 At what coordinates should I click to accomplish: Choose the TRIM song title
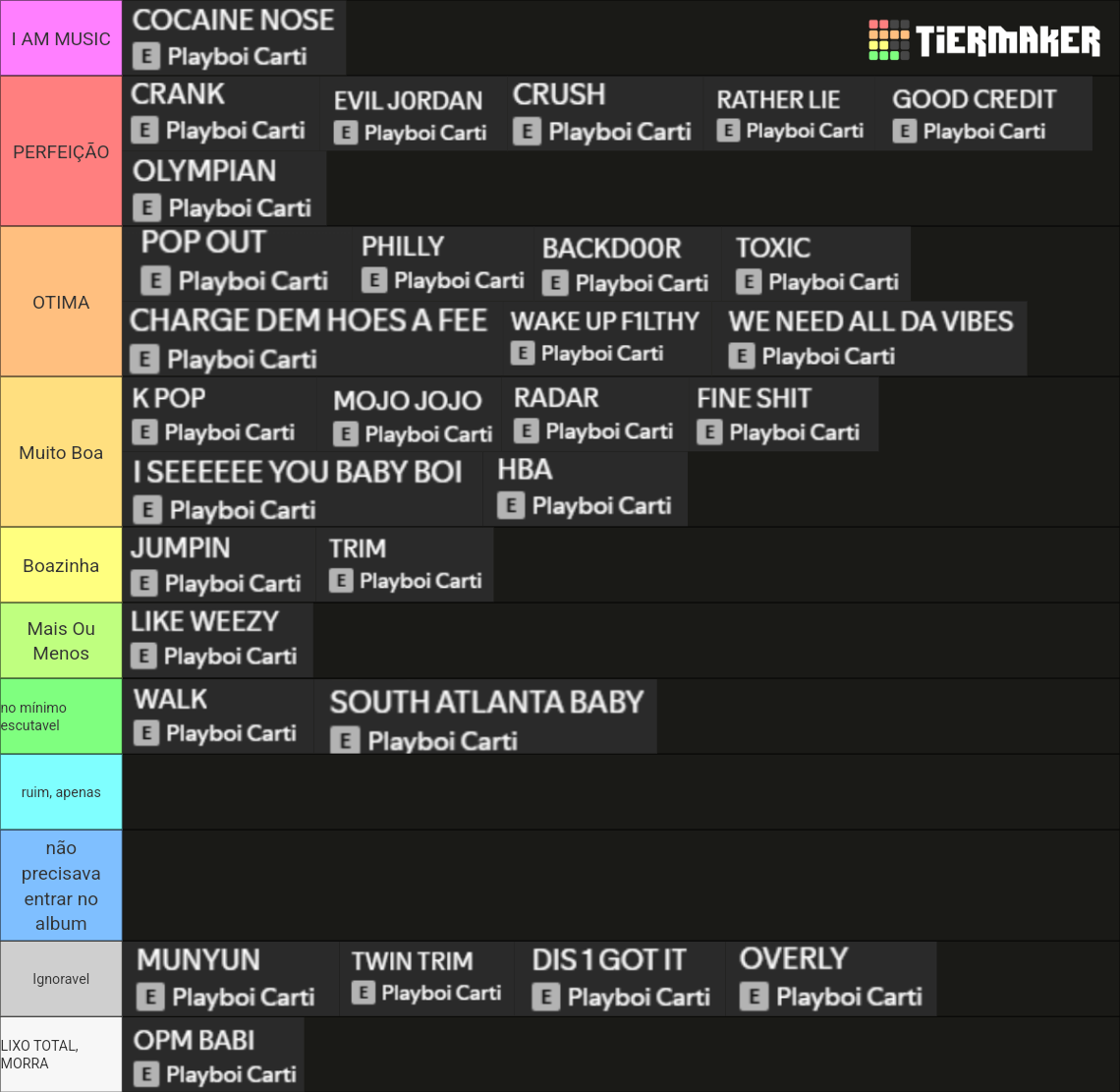coord(358,548)
